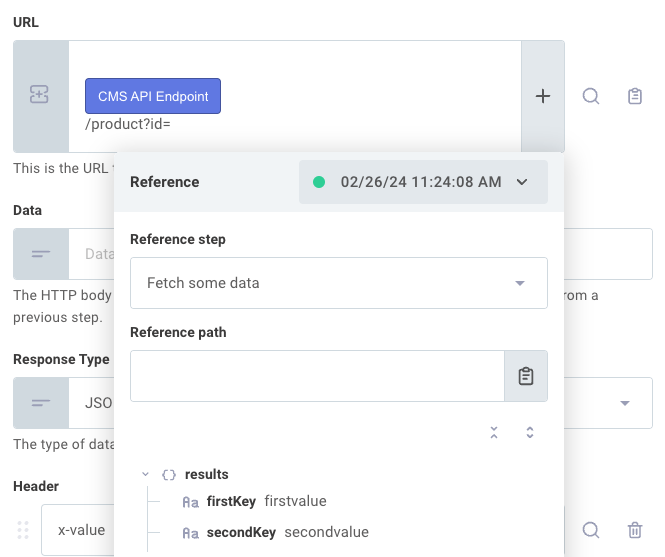
Task: Click into the Reference path input
Action: (317, 376)
